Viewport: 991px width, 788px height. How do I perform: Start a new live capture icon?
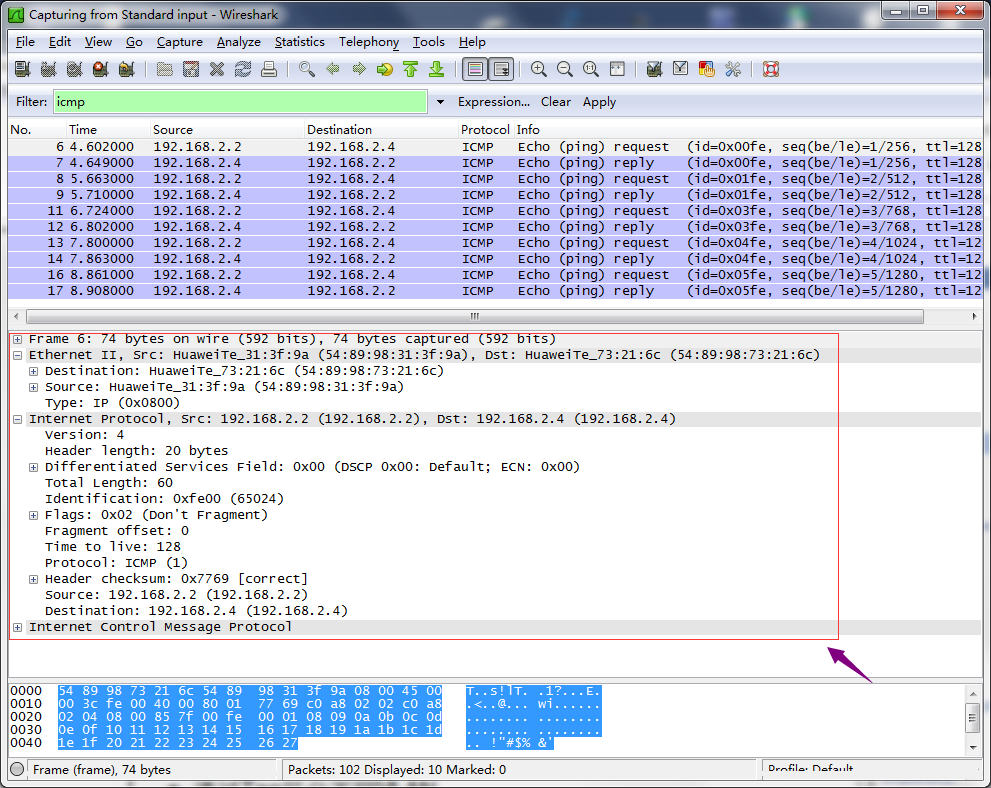pyautogui.click(x=75, y=69)
